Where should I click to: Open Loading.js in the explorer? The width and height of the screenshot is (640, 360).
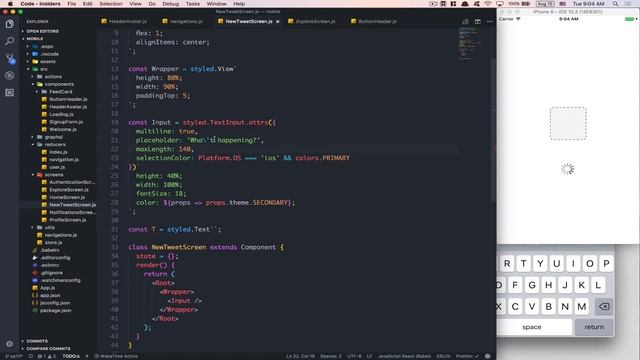pyautogui.click(x=62, y=114)
